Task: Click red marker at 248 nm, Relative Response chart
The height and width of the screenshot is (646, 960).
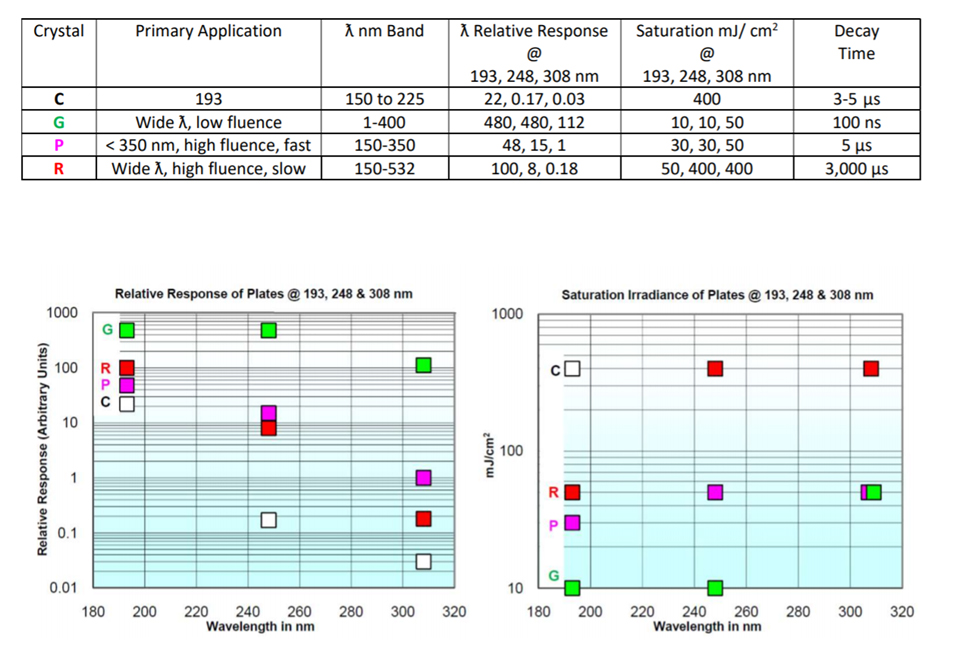Action: click(269, 428)
